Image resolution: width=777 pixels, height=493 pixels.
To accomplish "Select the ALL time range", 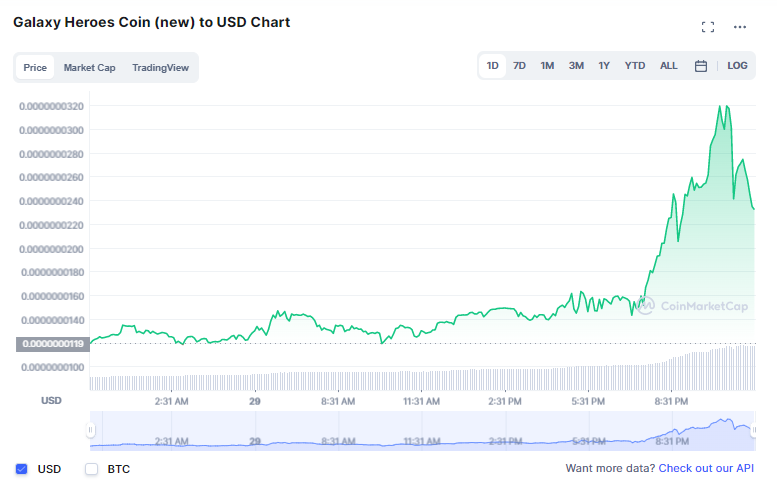I will coord(668,65).
